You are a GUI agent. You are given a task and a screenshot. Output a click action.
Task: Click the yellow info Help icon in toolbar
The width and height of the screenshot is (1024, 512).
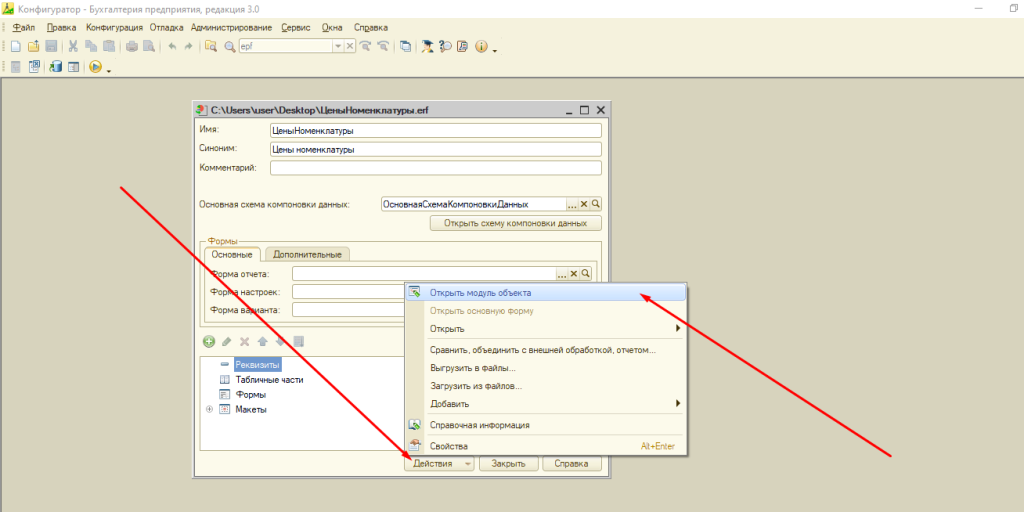[x=481, y=47]
